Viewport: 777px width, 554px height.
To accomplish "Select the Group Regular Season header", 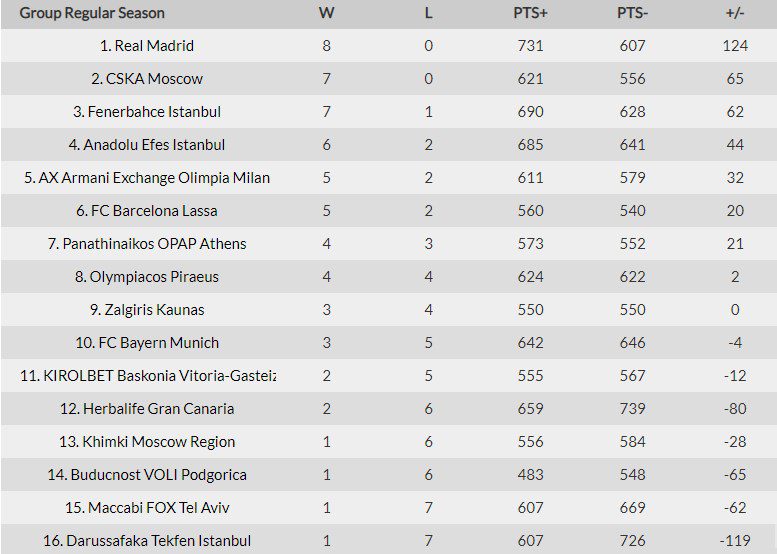I will tap(92, 13).
